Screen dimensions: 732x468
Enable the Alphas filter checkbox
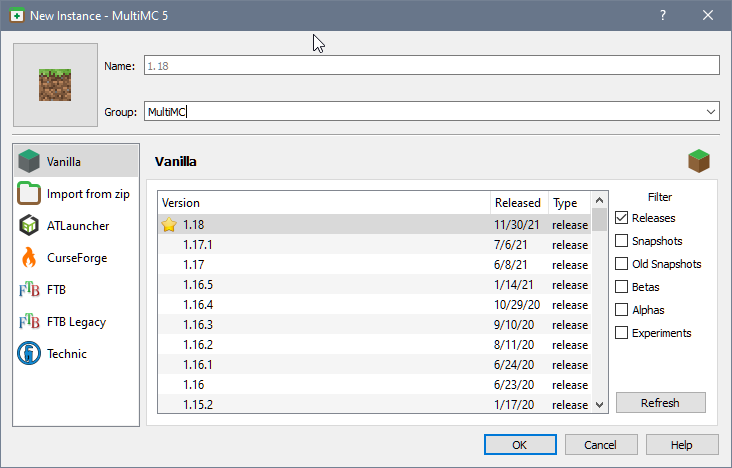click(x=621, y=310)
